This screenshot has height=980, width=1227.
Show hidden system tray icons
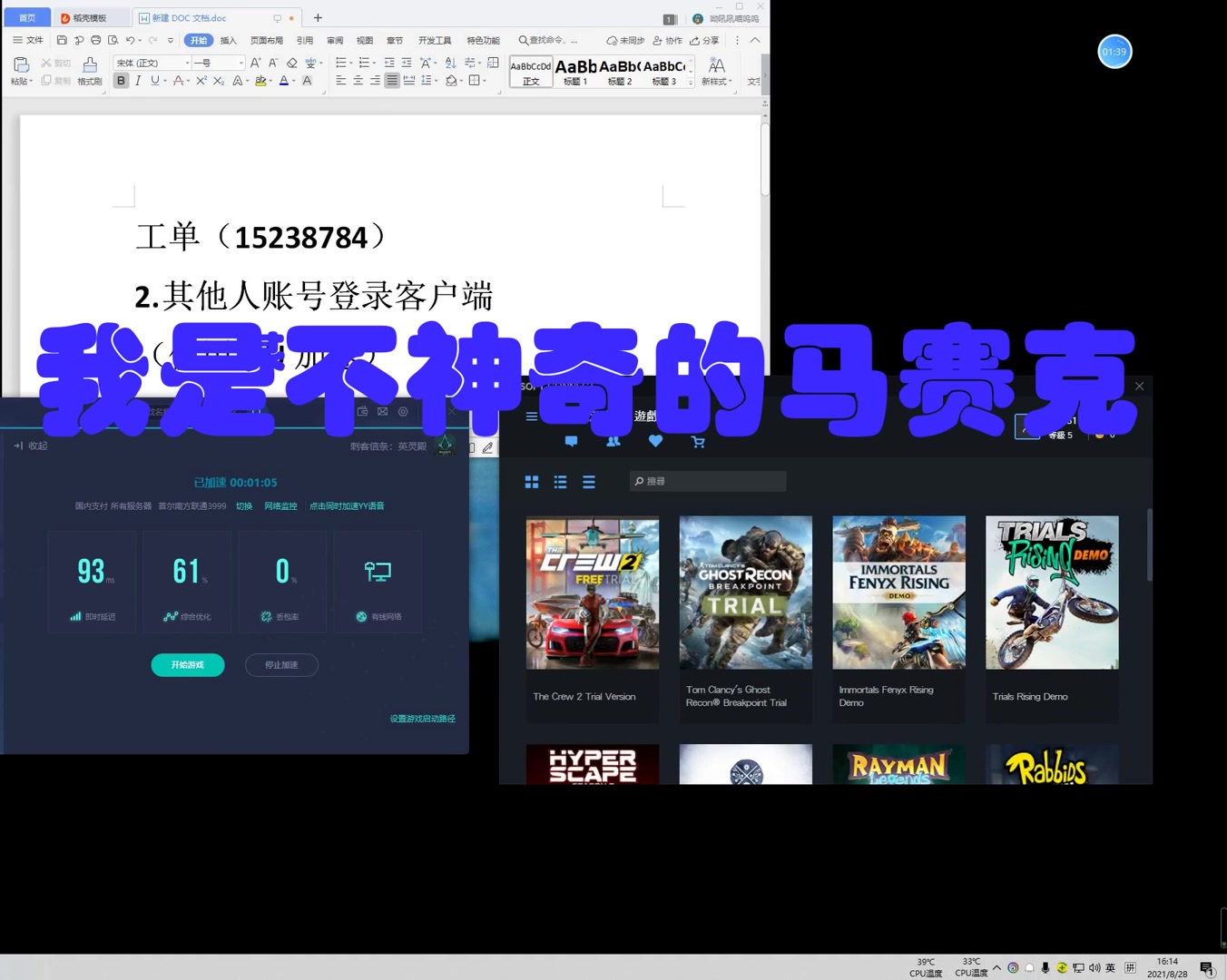tap(996, 967)
